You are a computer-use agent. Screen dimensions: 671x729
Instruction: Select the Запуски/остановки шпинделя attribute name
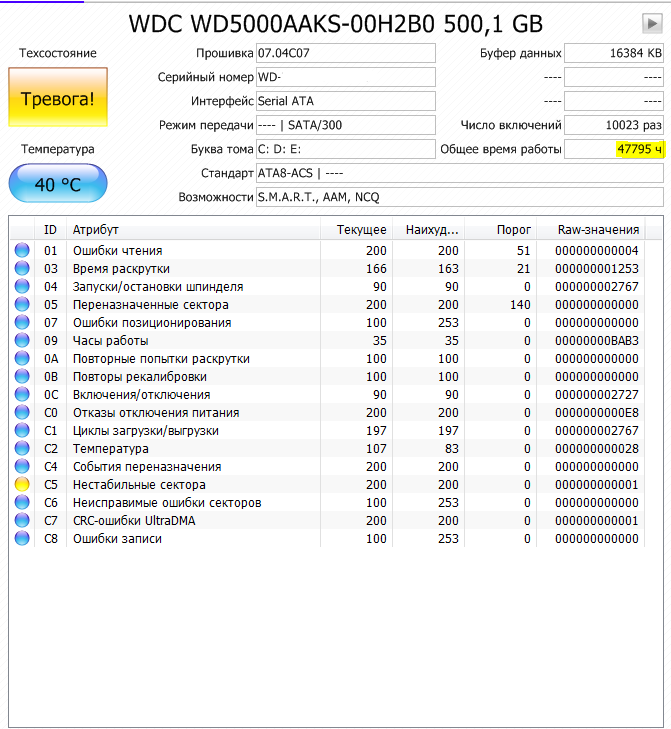158,287
